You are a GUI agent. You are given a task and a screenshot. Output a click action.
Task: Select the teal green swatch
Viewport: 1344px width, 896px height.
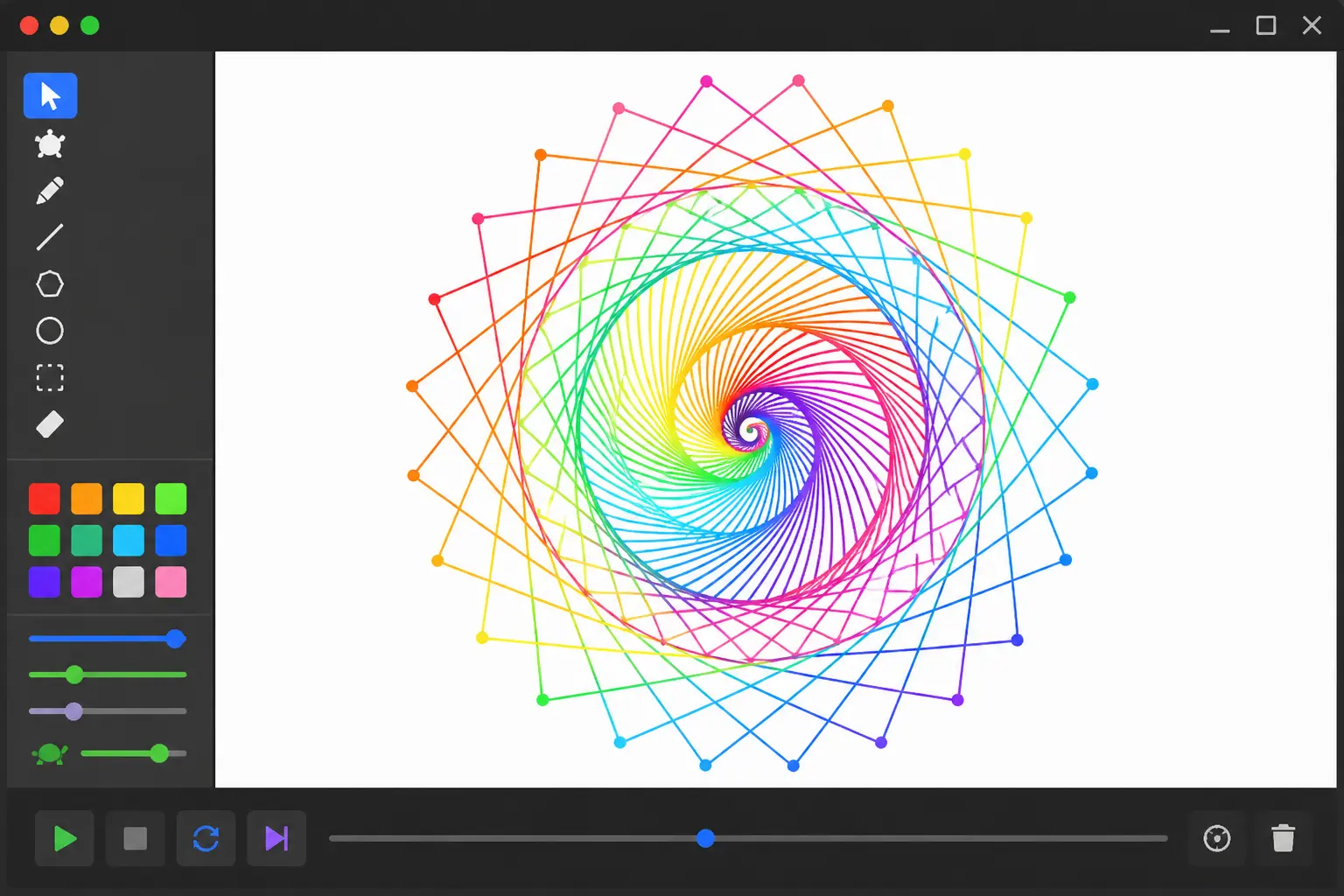tap(87, 541)
